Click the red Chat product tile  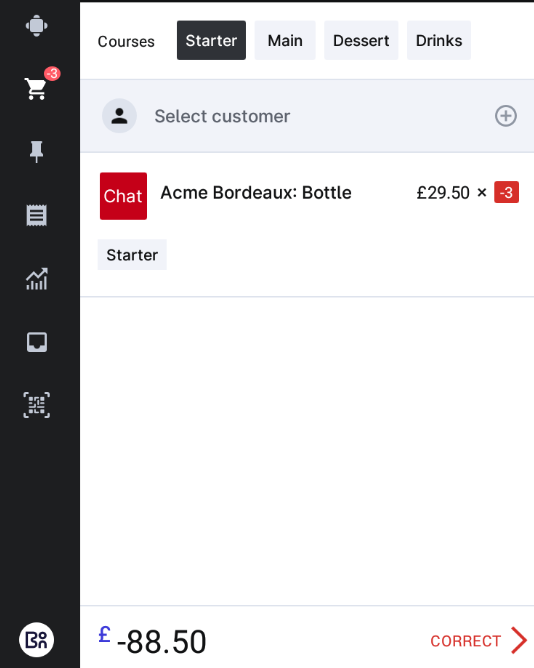tap(124, 196)
